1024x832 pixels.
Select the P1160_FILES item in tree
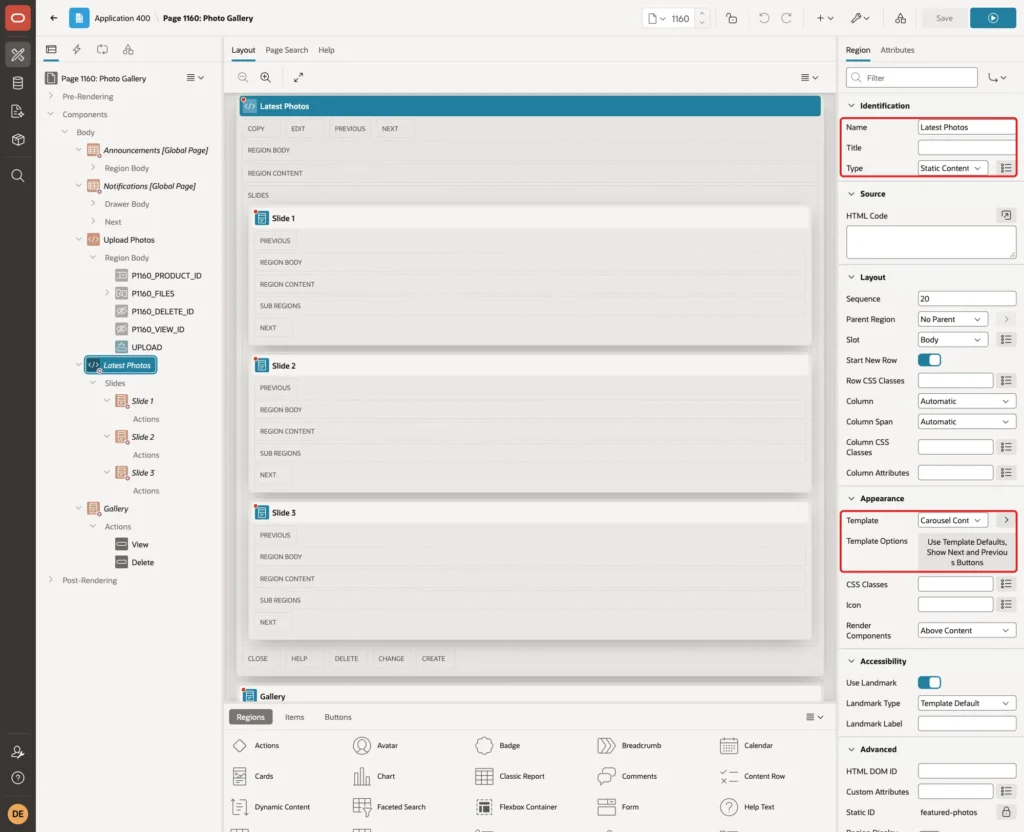click(153, 293)
